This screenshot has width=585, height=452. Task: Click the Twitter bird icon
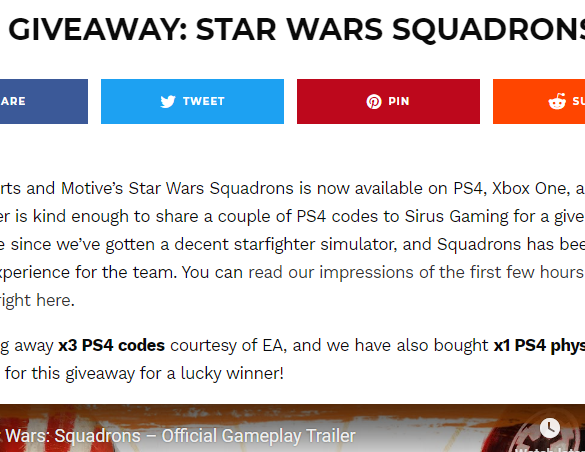168,101
